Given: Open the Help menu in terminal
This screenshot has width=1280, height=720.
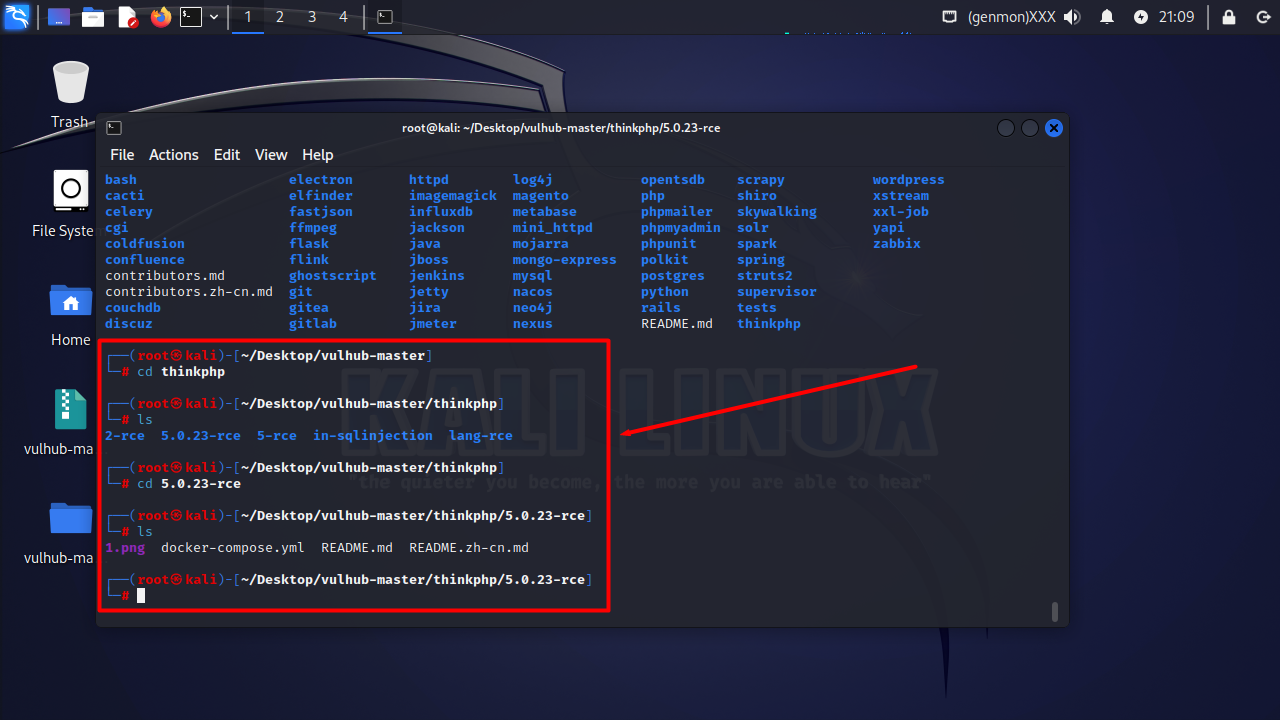Looking at the screenshot, I should [318, 155].
